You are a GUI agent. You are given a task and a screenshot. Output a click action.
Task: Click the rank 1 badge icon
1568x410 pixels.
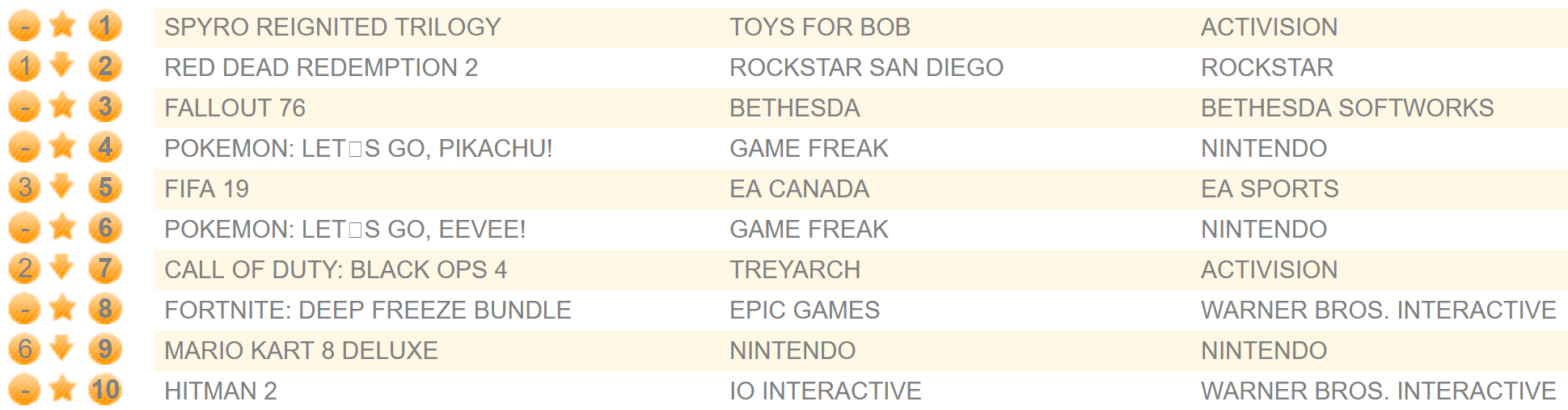tap(105, 27)
